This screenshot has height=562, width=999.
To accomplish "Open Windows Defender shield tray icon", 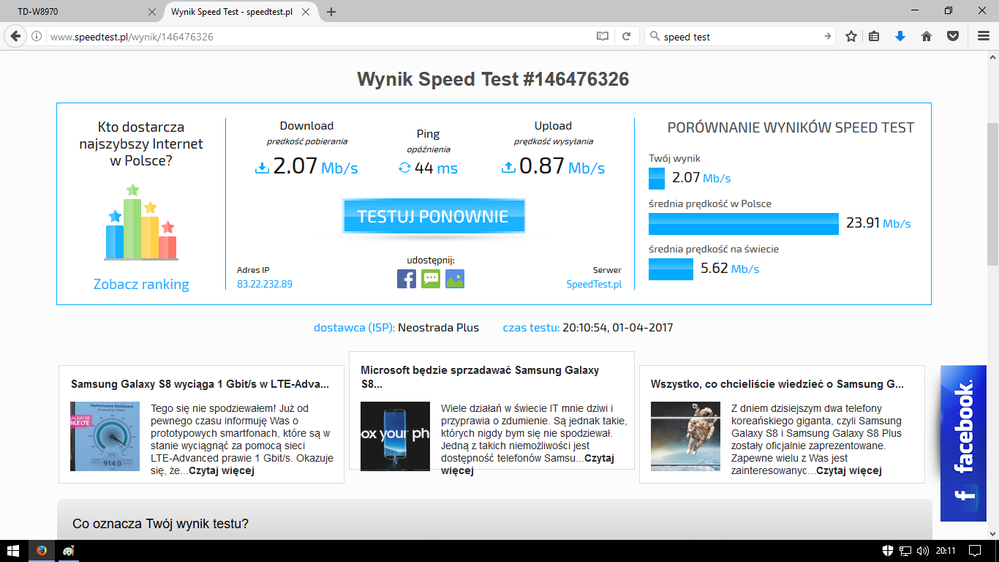I will [888, 551].
